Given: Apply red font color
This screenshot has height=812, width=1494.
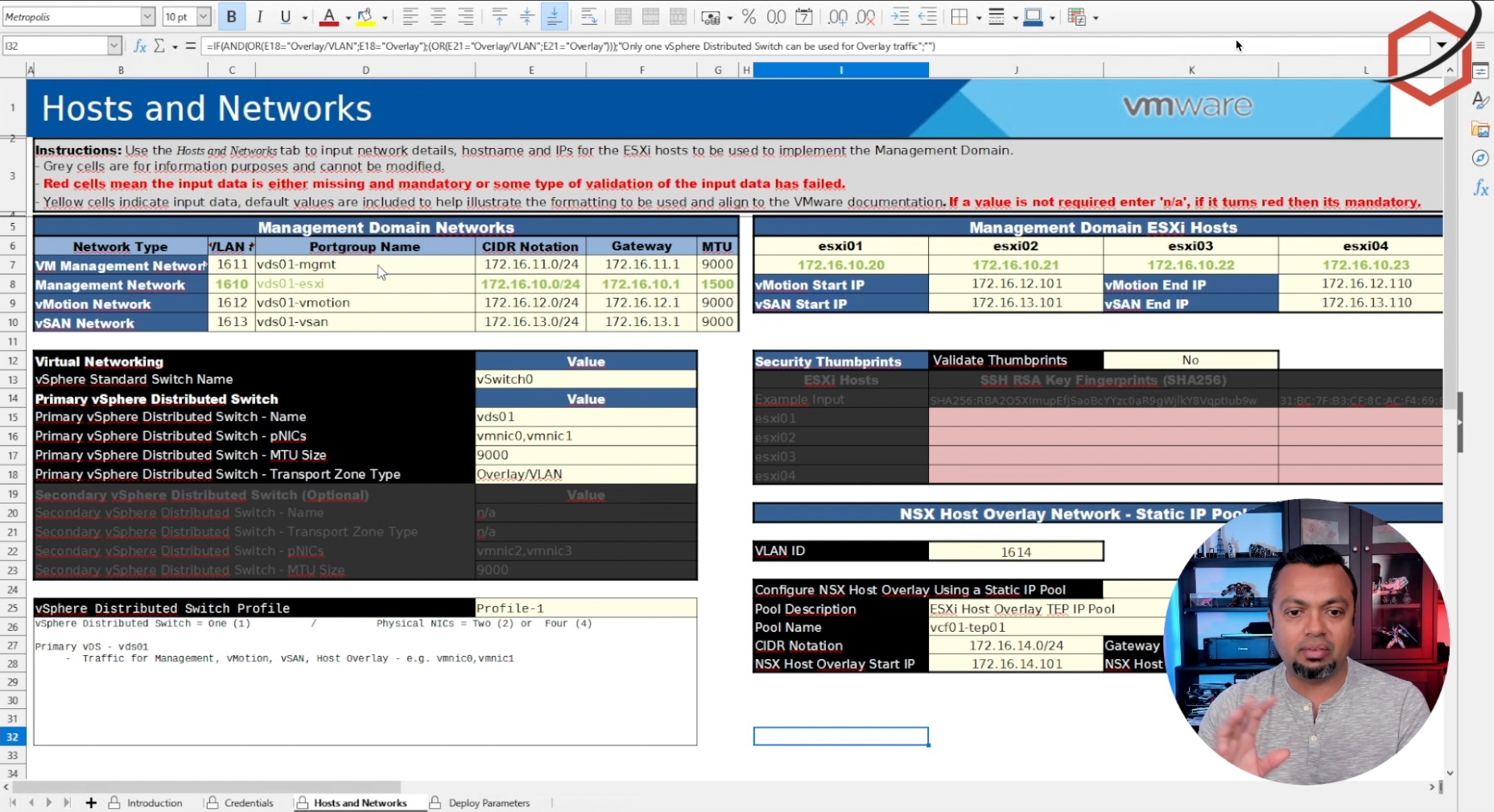Looking at the screenshot, I should pyautogui.click(x=328, y=17).
